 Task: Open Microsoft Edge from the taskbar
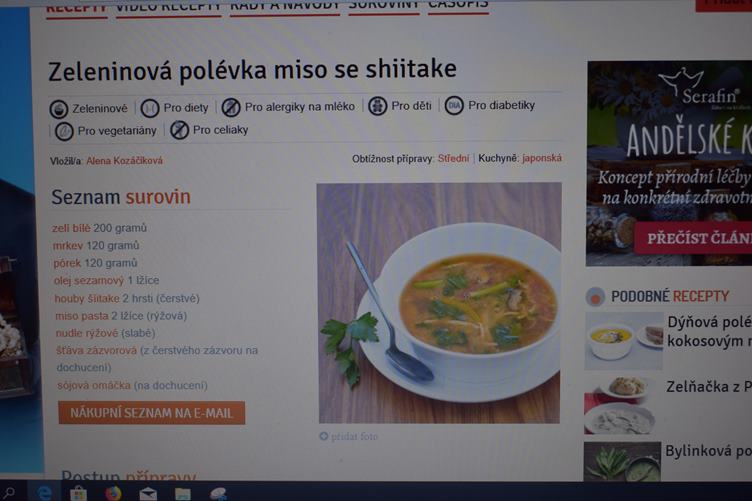click(x=44, y=493)
